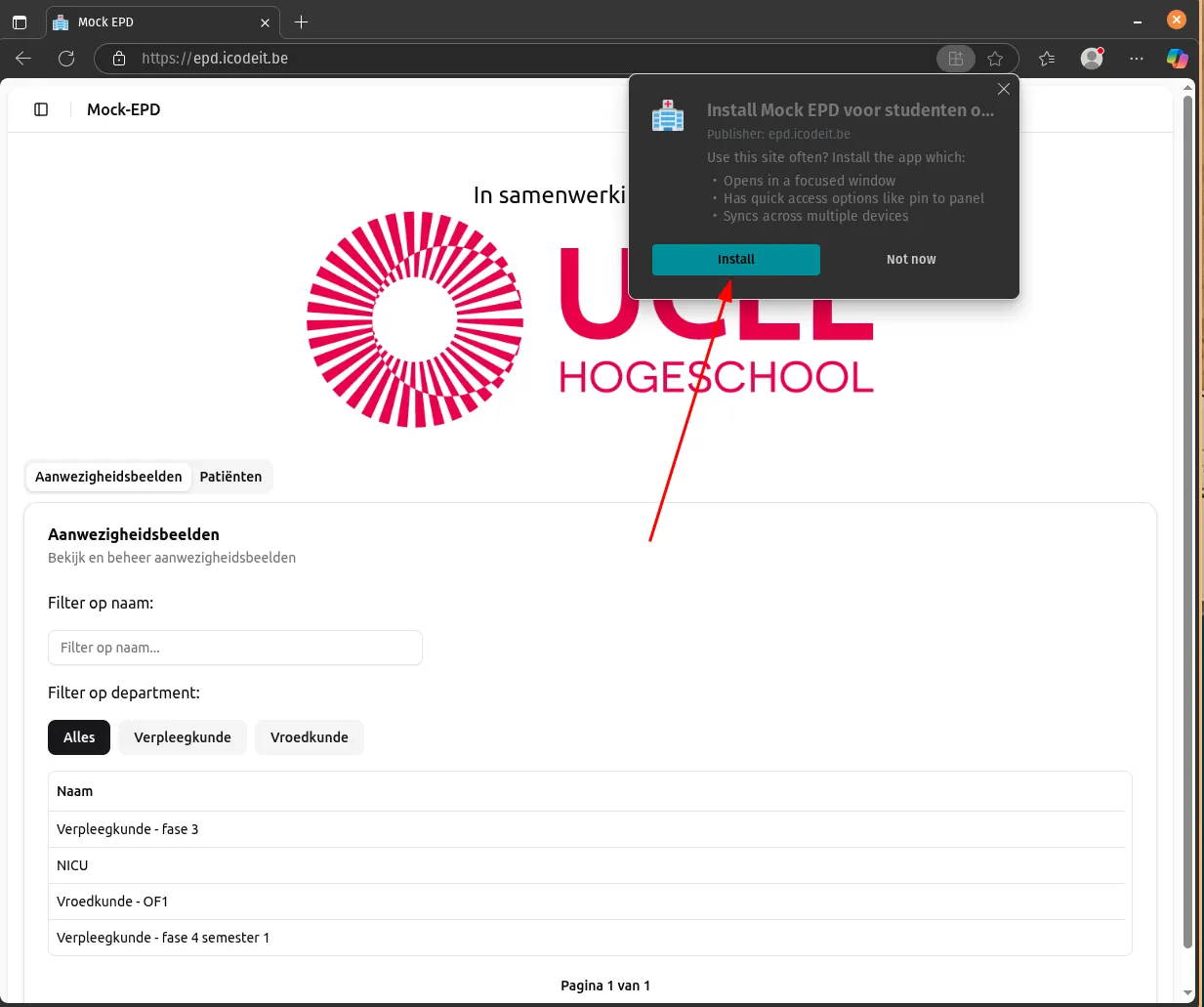
Task: Open the tab actions menu icon
Action: tap(20, 21)
